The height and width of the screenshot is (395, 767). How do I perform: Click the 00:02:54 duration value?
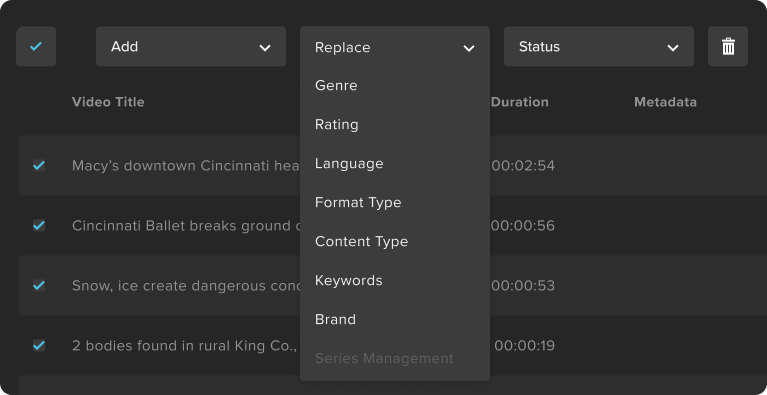523,166
